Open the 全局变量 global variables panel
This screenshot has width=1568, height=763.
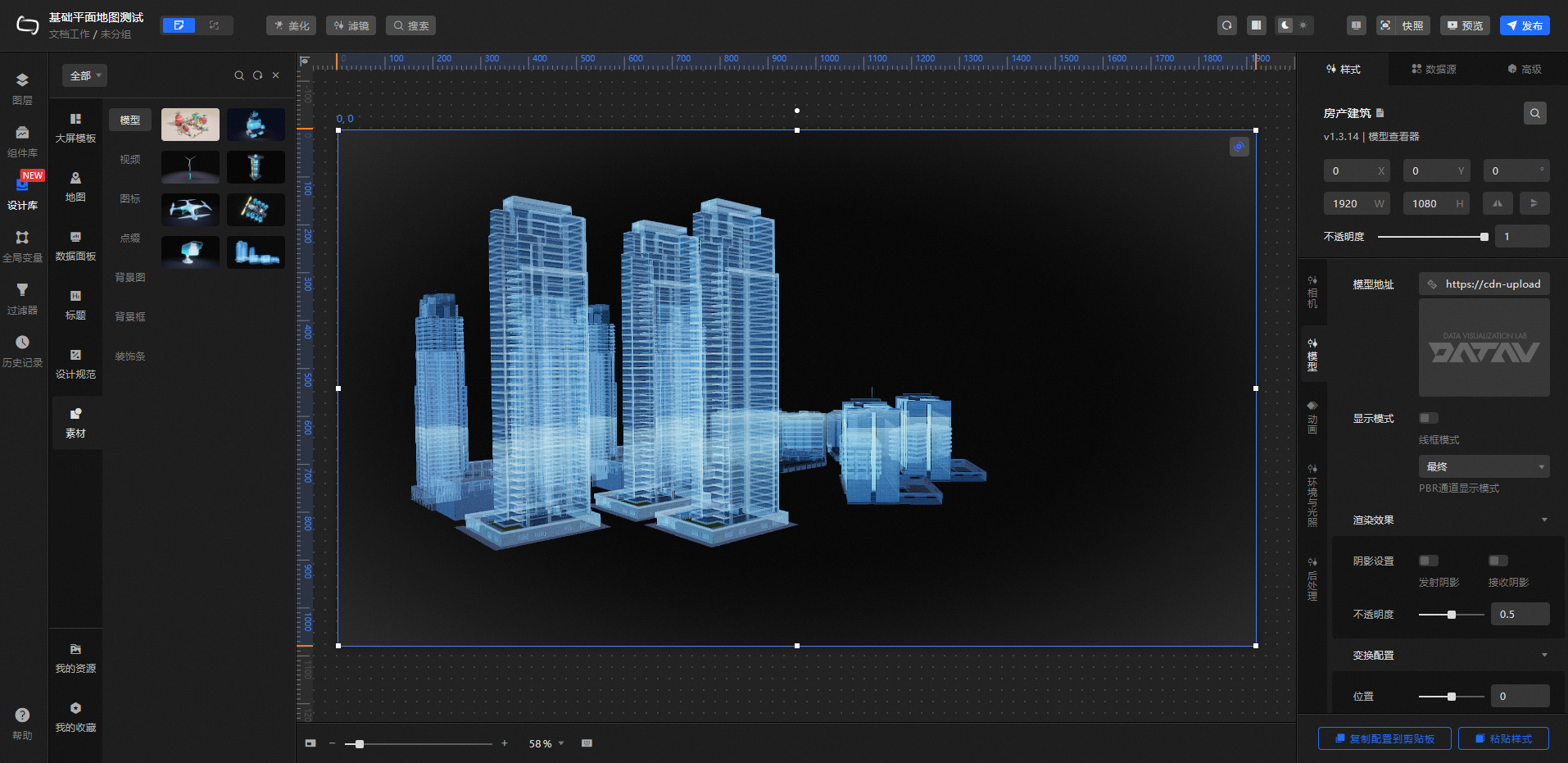[22, 246]
